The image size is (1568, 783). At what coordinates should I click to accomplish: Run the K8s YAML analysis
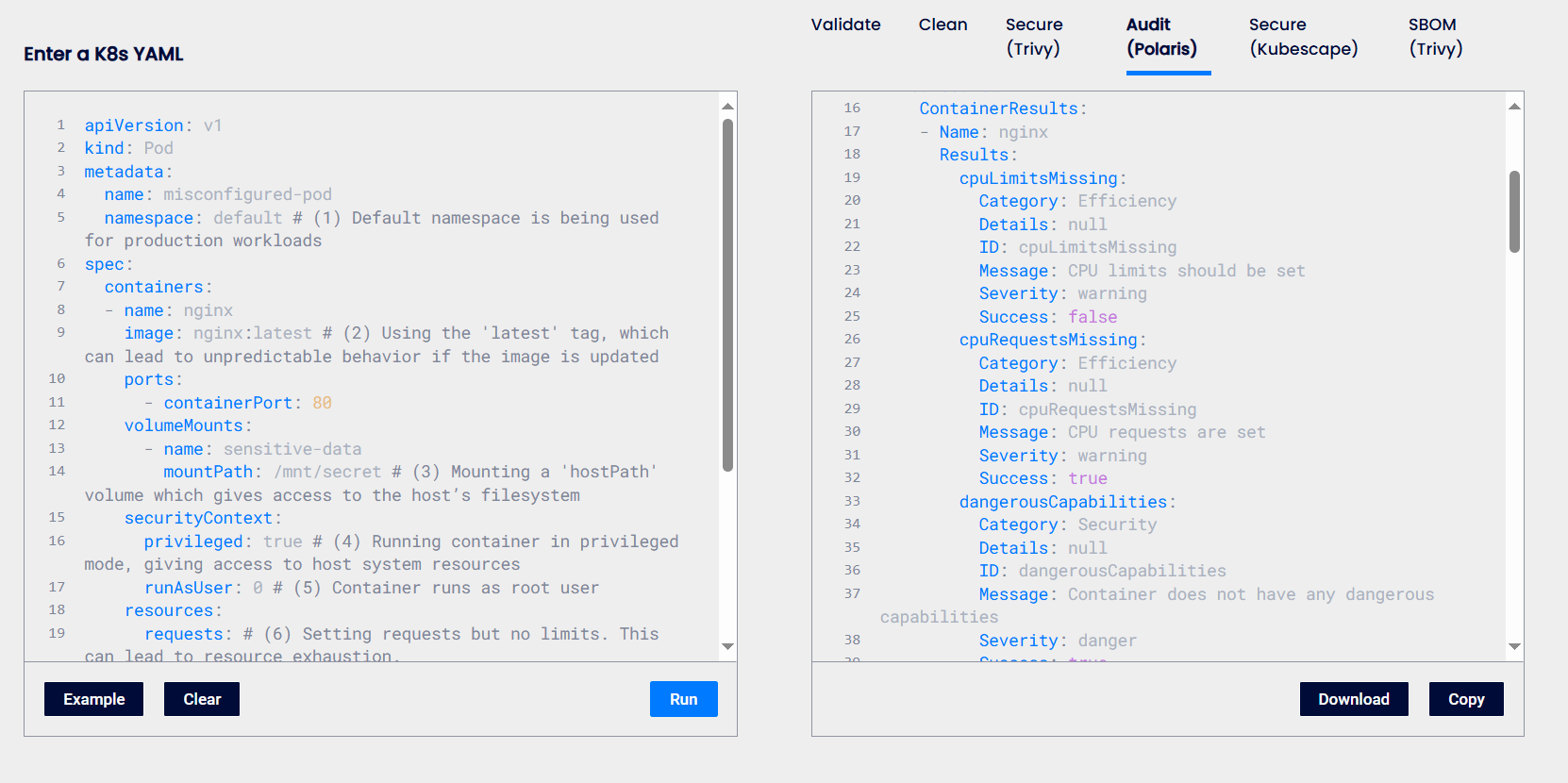(x=683, y=699)
